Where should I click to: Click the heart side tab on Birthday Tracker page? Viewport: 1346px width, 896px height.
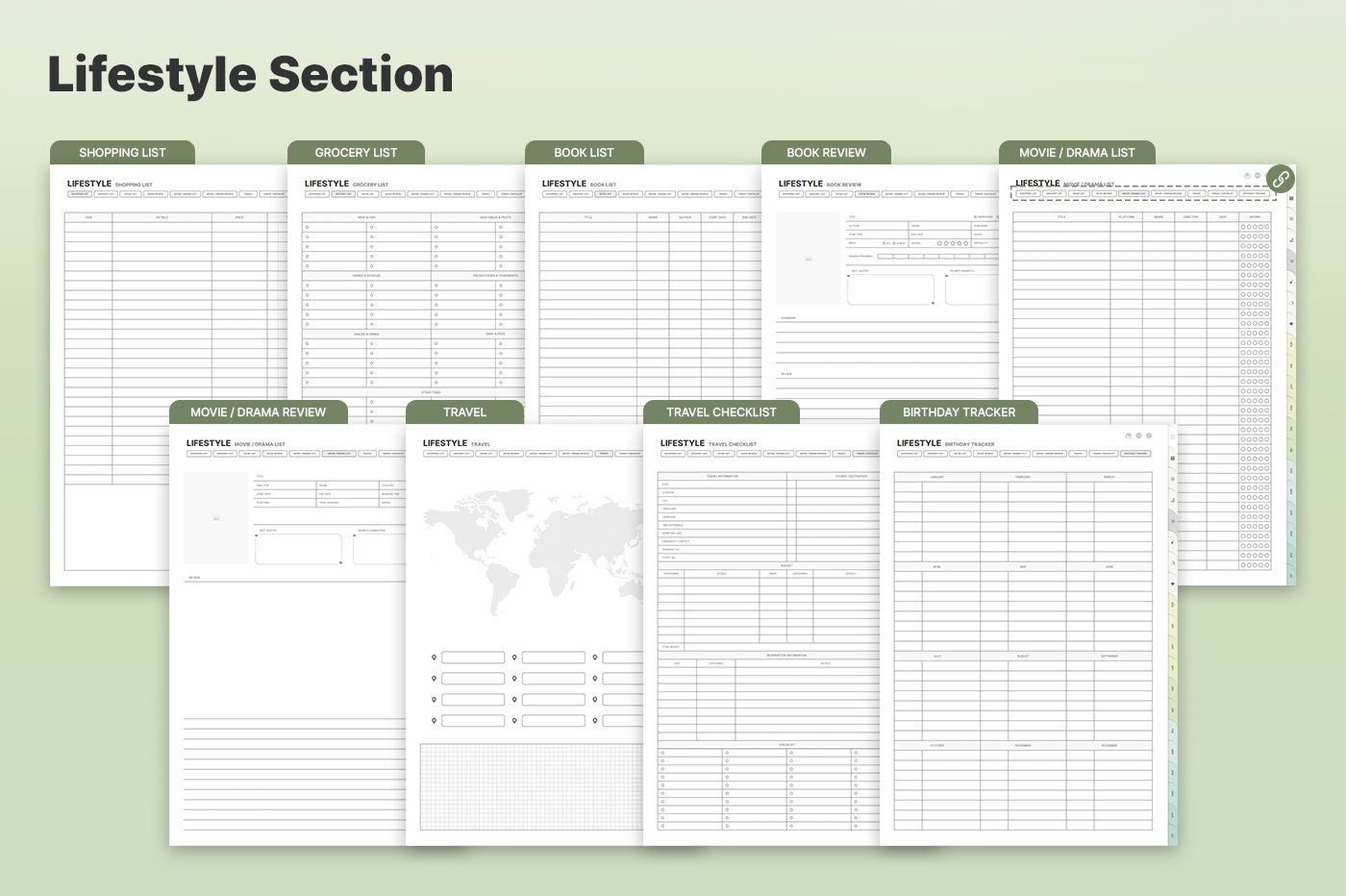click(x=1172, y=584)
